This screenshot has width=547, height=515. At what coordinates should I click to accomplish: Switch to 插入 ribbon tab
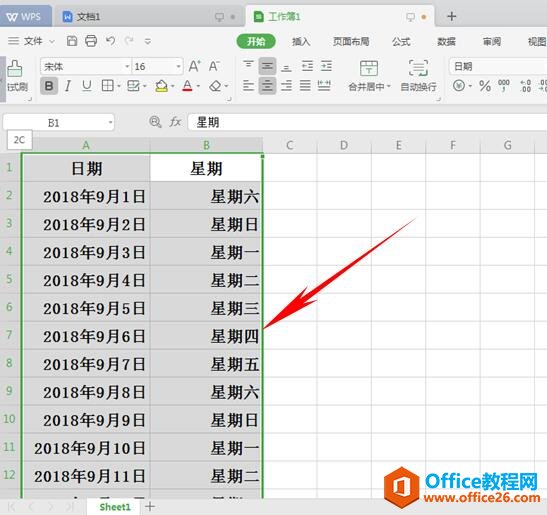pos(301,42)
